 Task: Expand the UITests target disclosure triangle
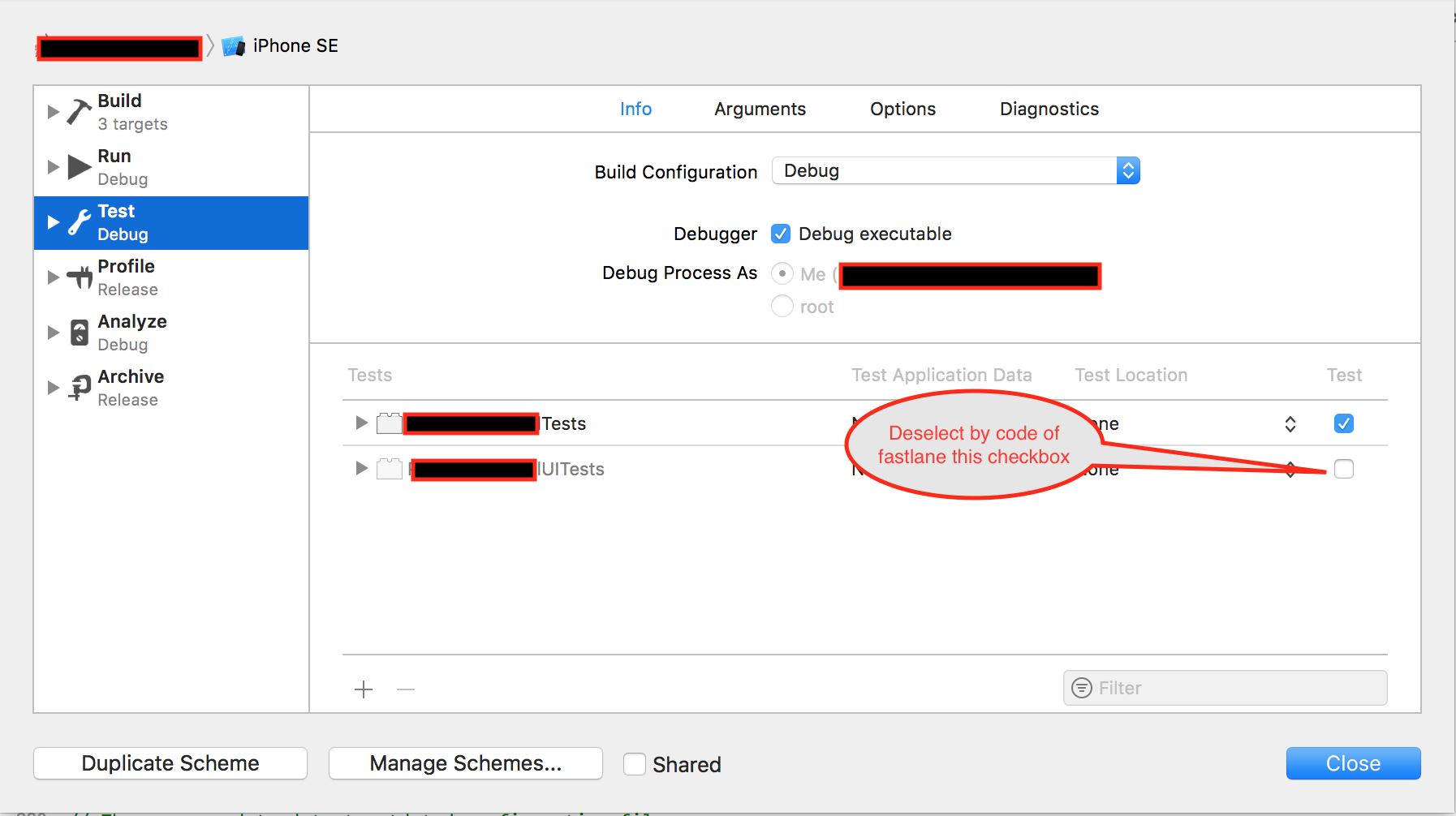click(361, 468)
